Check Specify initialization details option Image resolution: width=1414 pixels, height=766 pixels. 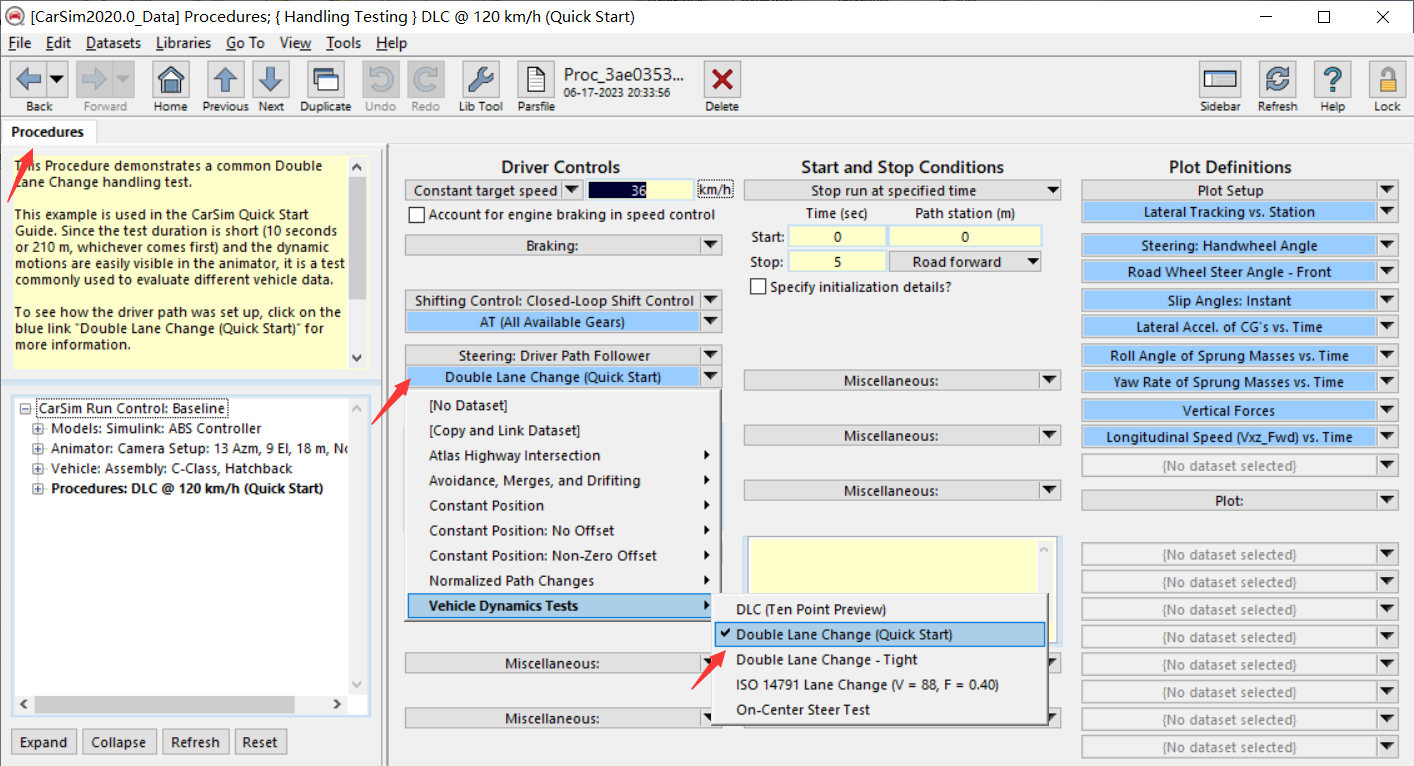(x=758, y=287)
